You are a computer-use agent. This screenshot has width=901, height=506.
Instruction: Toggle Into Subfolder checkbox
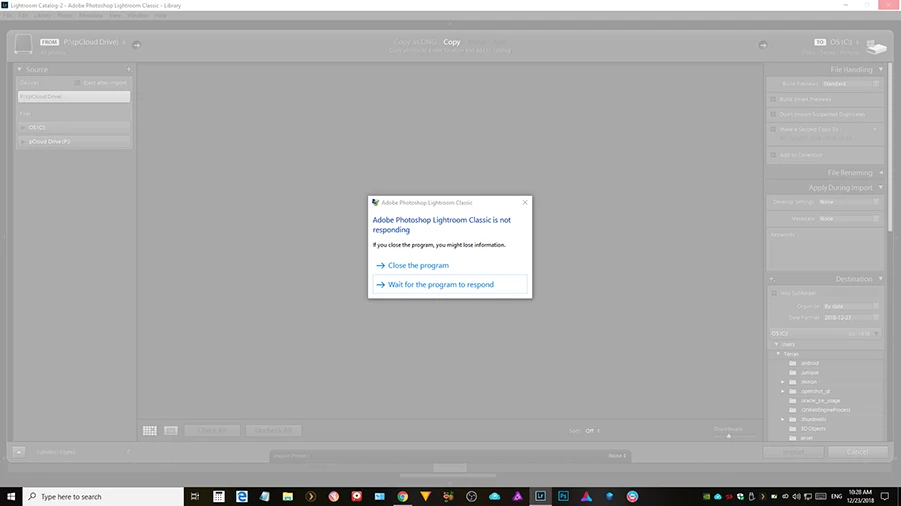tap(774, 293)
